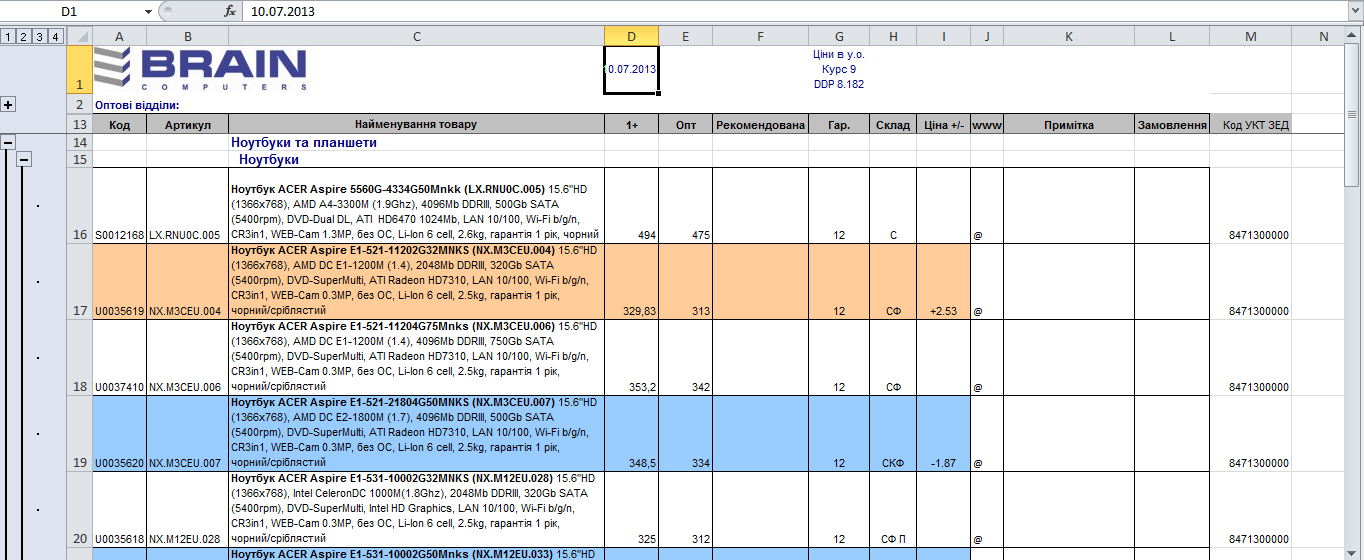Collapse the outline group at row 15
Image resolution: width=1364 pixels, height=560 pixels.
click(24, 159)
